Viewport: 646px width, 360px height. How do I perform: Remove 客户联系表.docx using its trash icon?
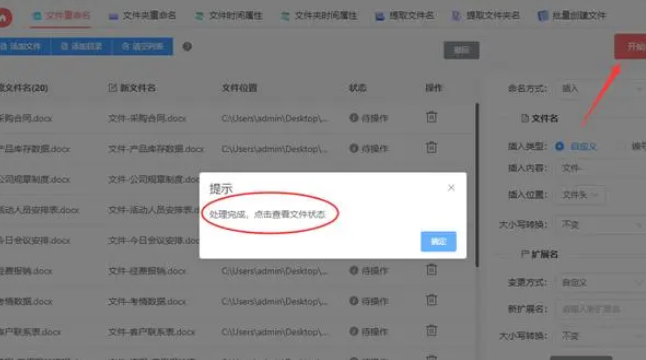coord(431,330)
